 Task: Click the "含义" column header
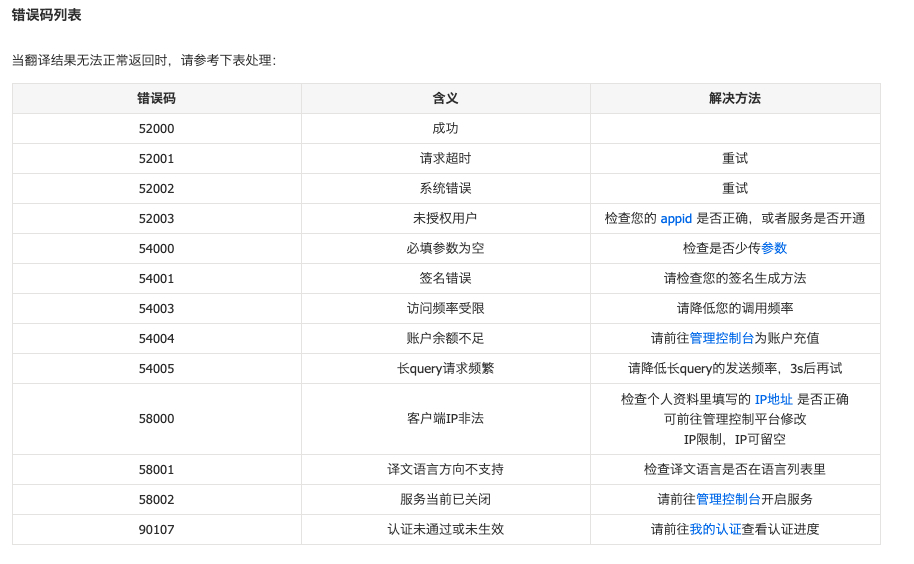coord(445,98)
